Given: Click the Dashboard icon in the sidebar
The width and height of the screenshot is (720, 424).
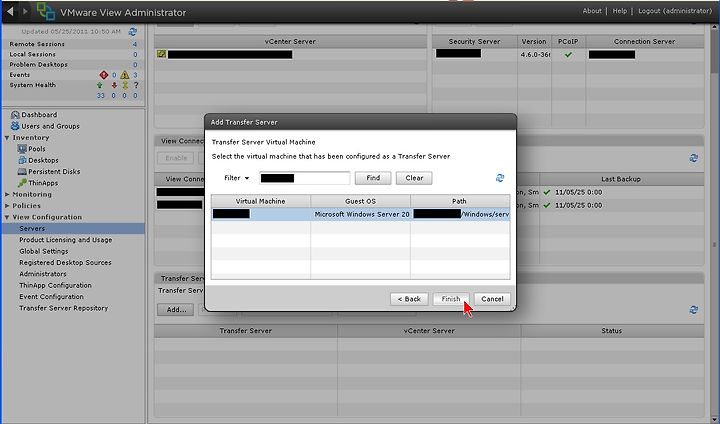Looking at the screenshot, I should coord(15,115).
